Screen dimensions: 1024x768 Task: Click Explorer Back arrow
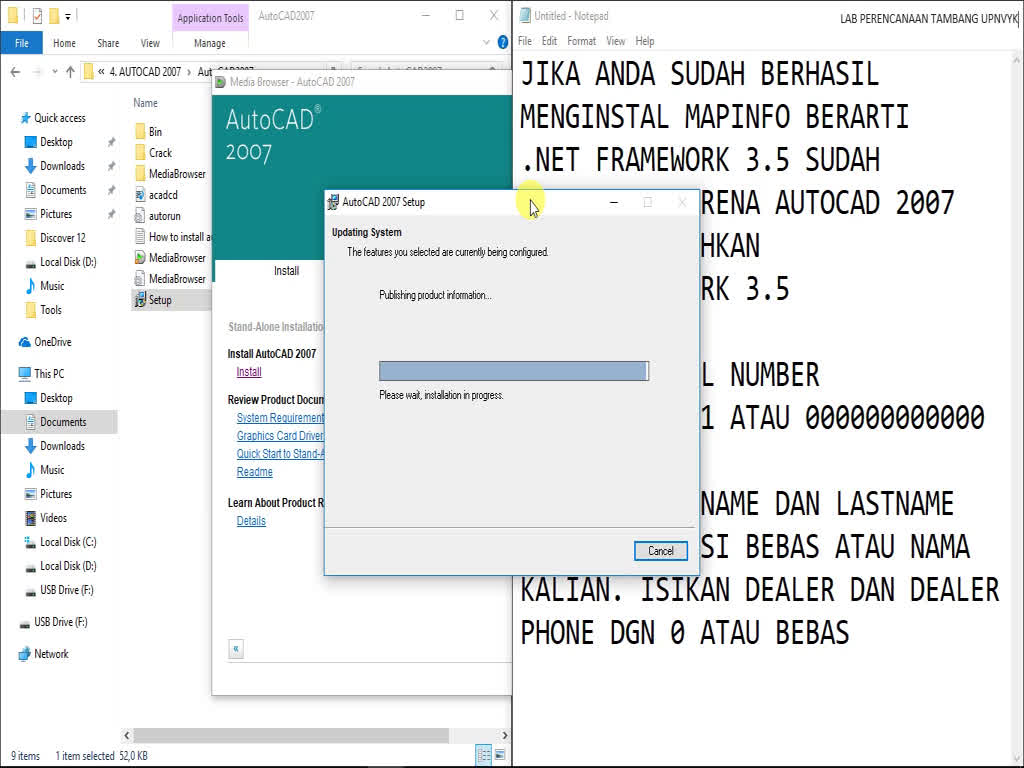click(16, 72)
